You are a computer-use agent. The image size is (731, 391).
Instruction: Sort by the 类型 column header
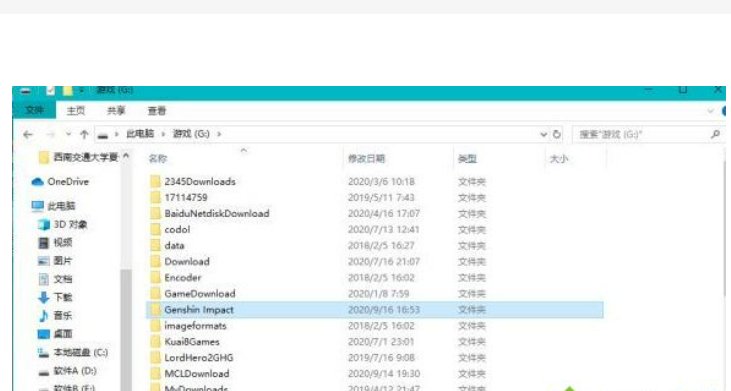pyautogui.click(x=467, y=159)
